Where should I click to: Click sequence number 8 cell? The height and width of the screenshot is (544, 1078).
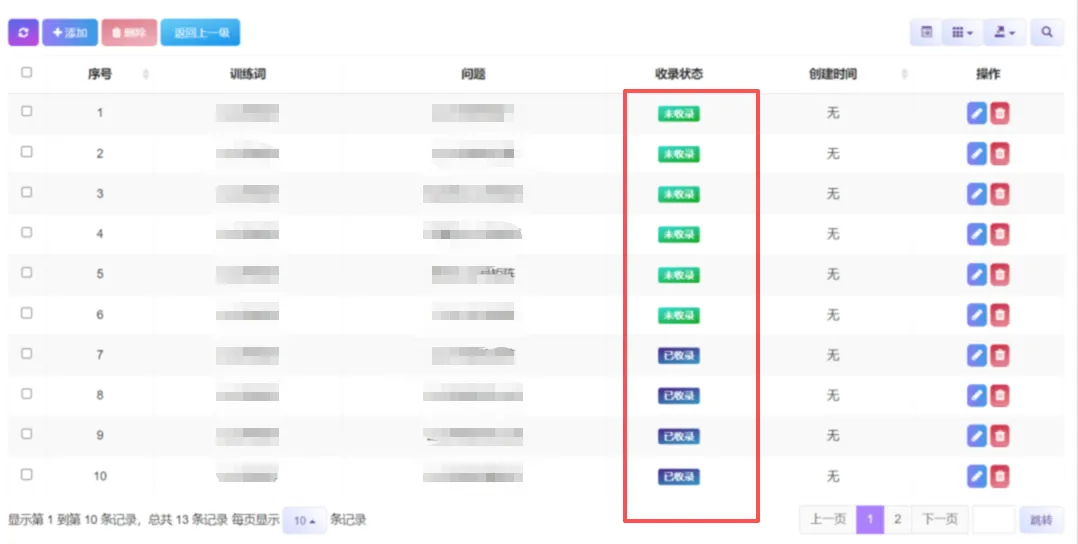pyautogui.click(x=100, y=395)
